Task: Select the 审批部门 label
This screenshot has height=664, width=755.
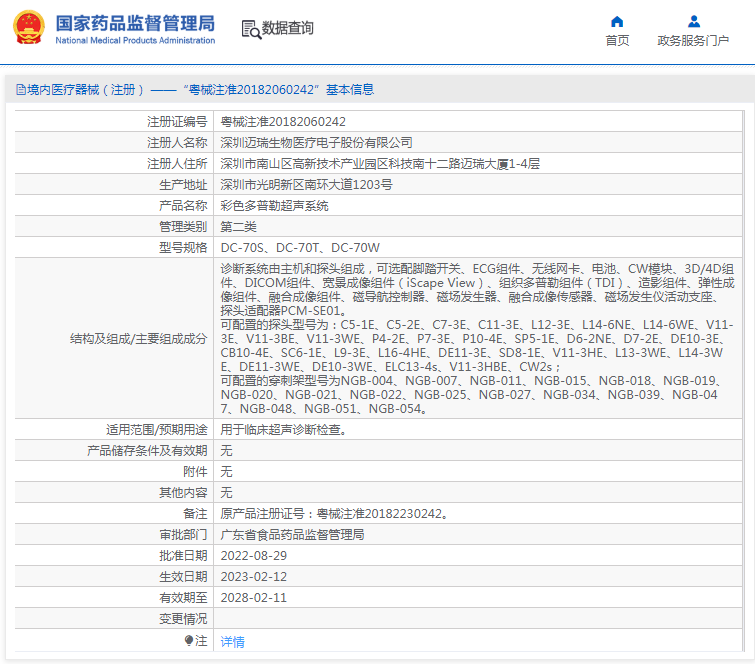Action: [183, 534]
